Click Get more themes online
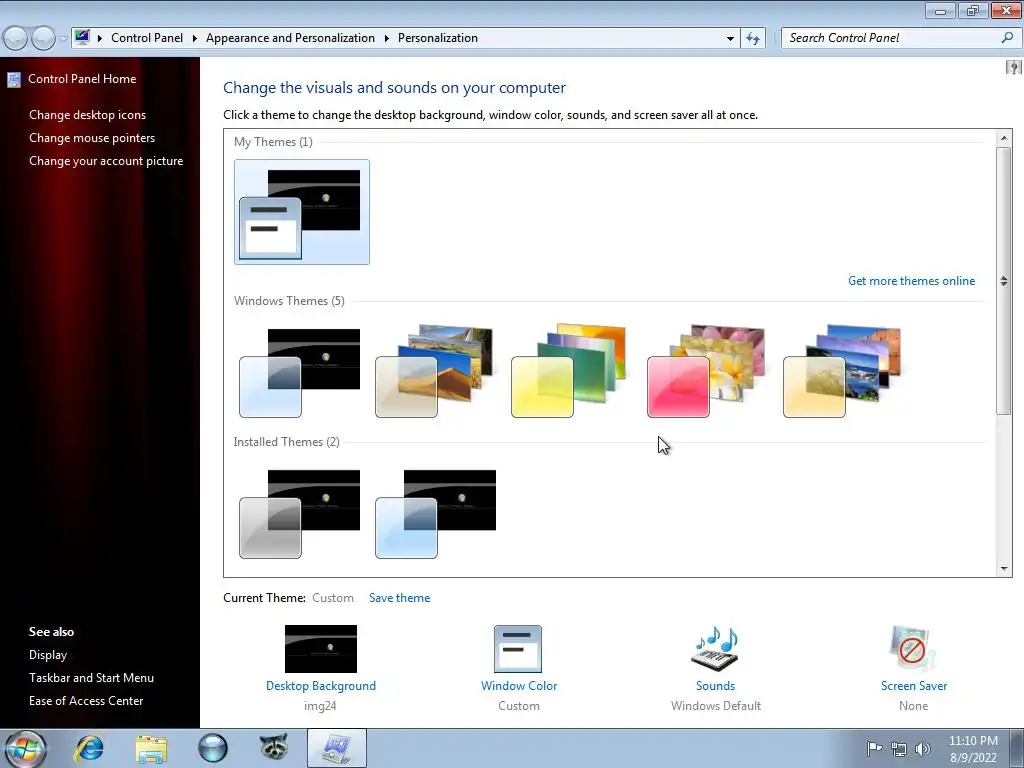The width and height of the screenshot is (1024, 768). pos(911,281)
